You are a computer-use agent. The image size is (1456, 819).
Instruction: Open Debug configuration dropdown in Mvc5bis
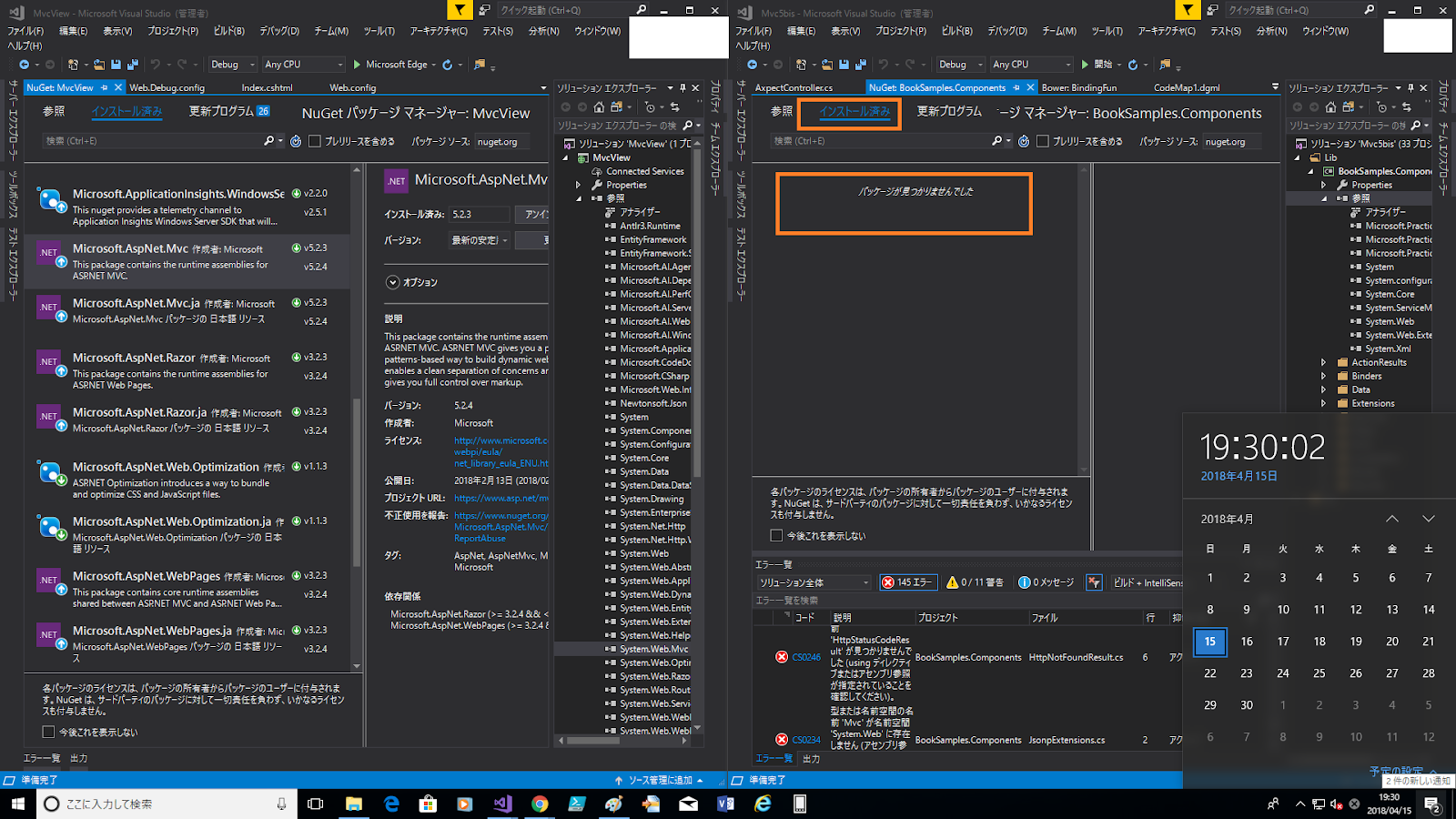coord(960,65)
